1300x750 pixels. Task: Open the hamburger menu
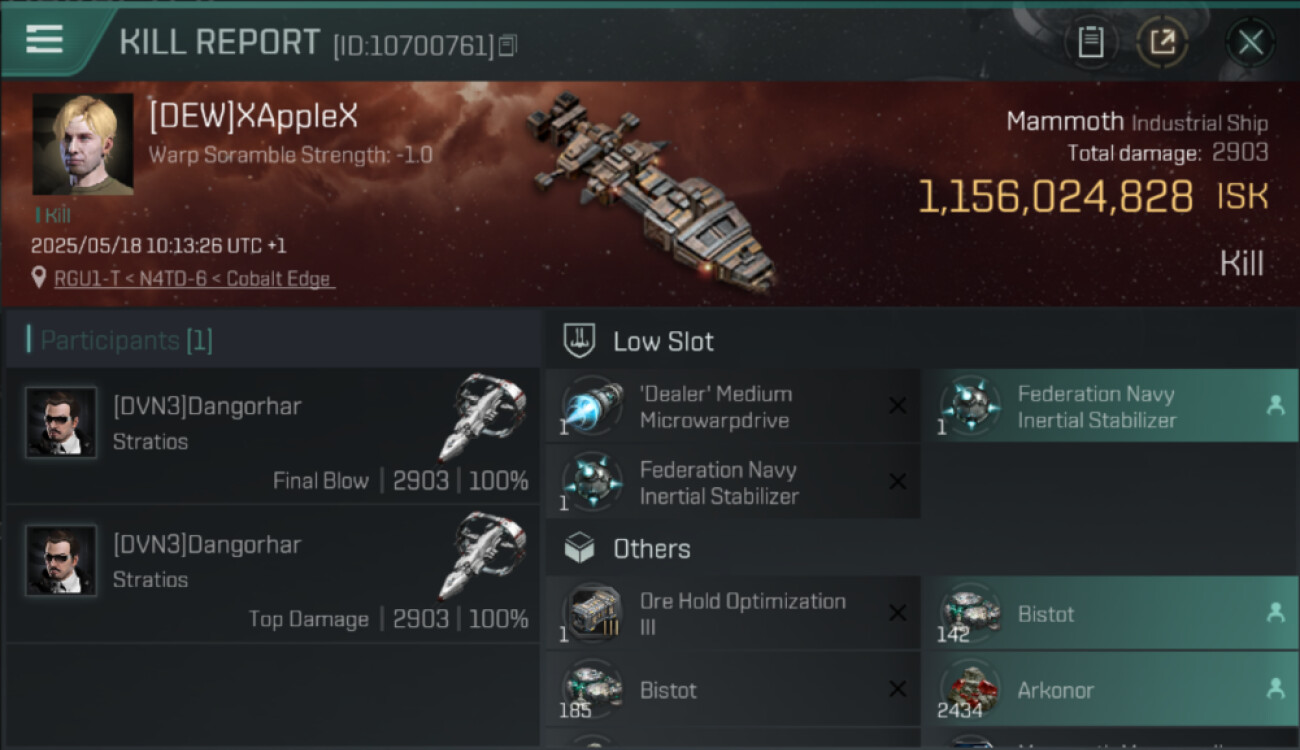pos(45,40)
